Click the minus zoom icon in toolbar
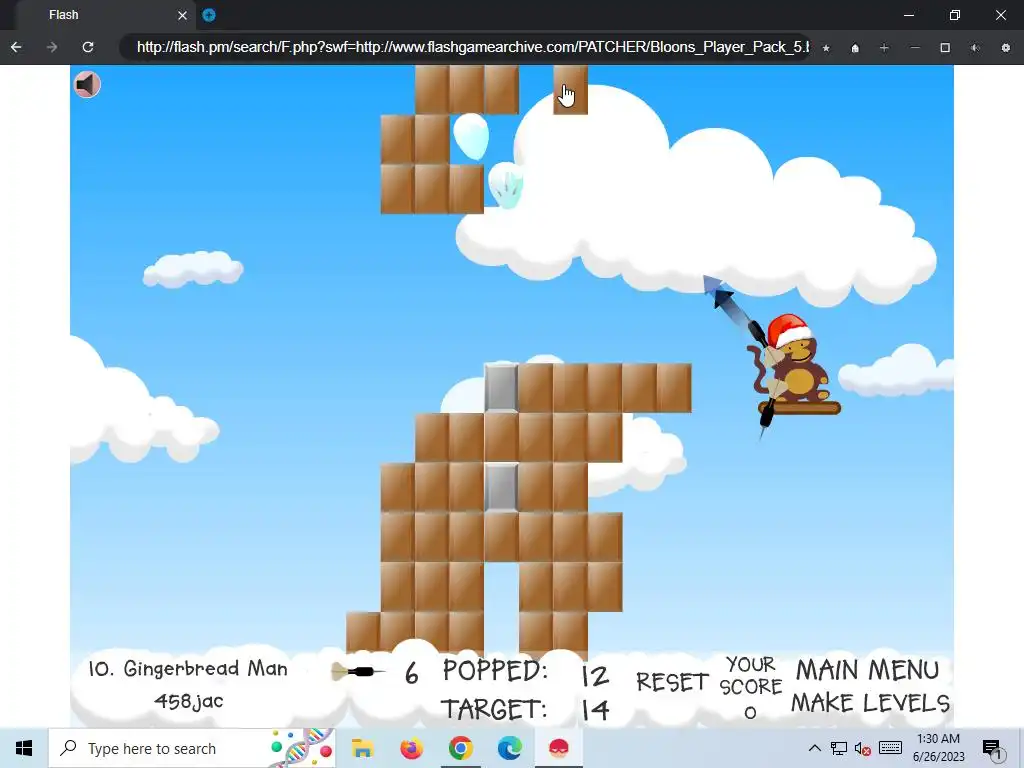Screen dimensions: 1024x768 pyautogui.click(x=915, y=48)
